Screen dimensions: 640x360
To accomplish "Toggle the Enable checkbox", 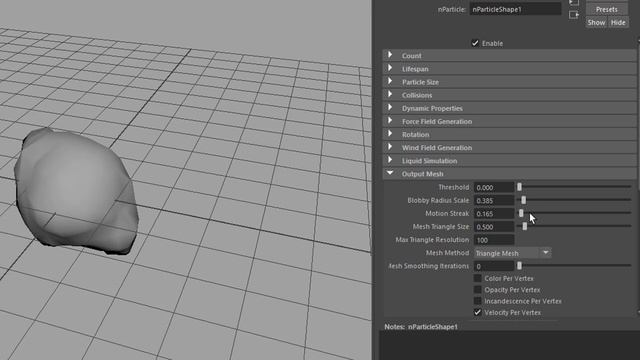I will click(x=475, y=43).
